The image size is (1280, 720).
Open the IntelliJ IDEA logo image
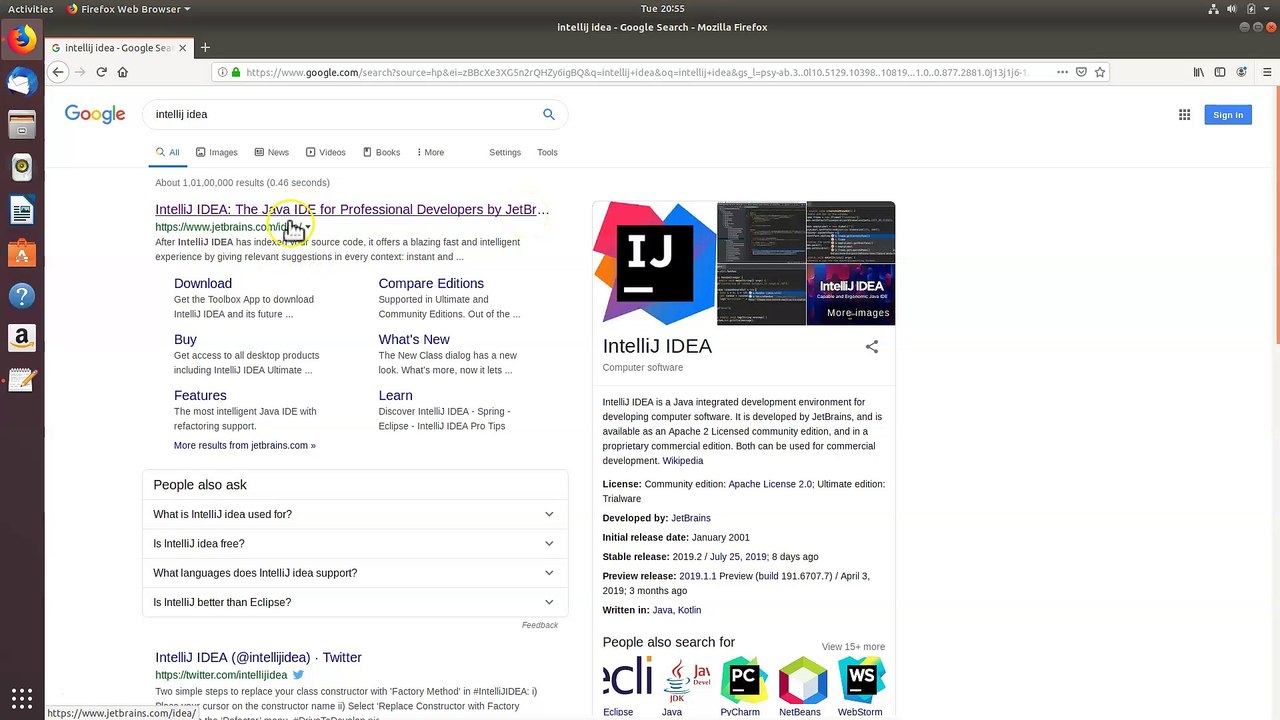pyautogui.click(x=655, y=263)
